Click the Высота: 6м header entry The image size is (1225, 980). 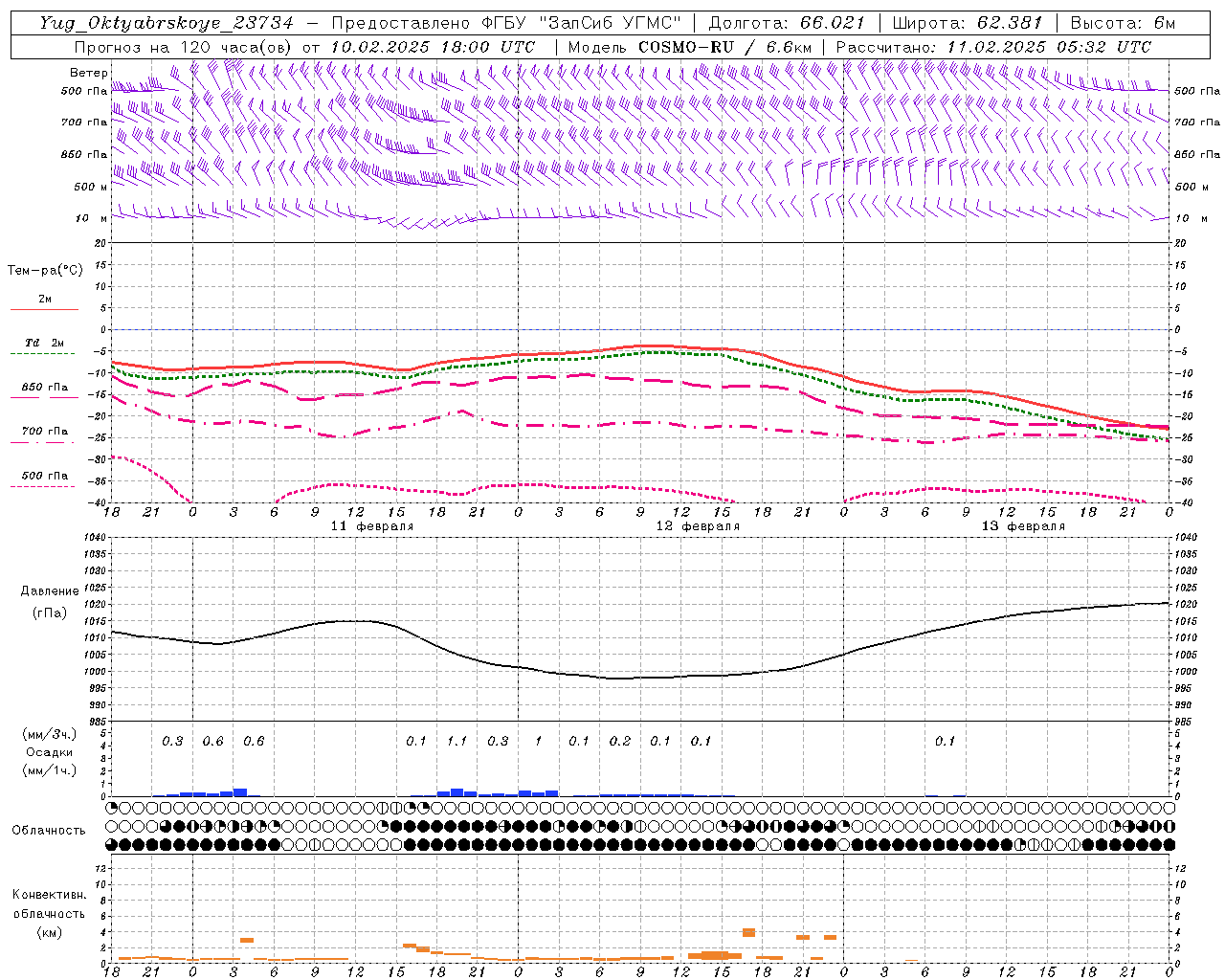tap(1123, 23)
